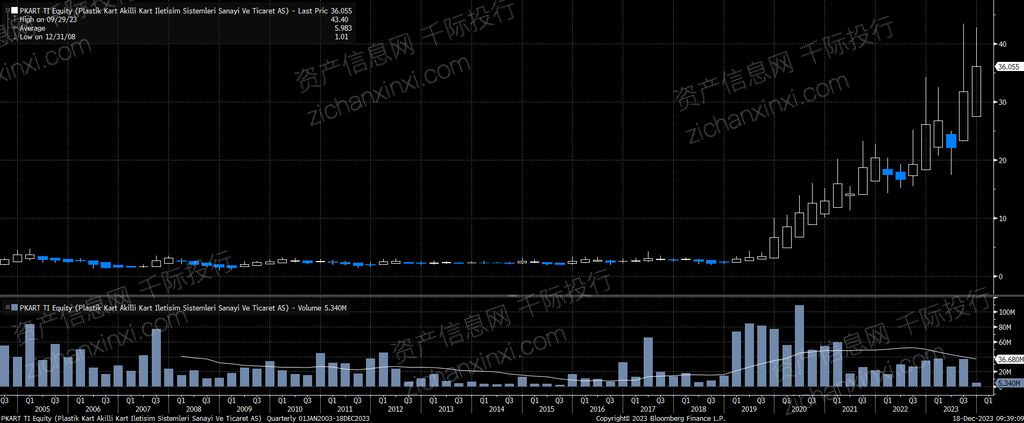The height and width of the screenshot is (423, 1024).
Task: Click the 2020 year label on time axis
Action: (798, 409)
